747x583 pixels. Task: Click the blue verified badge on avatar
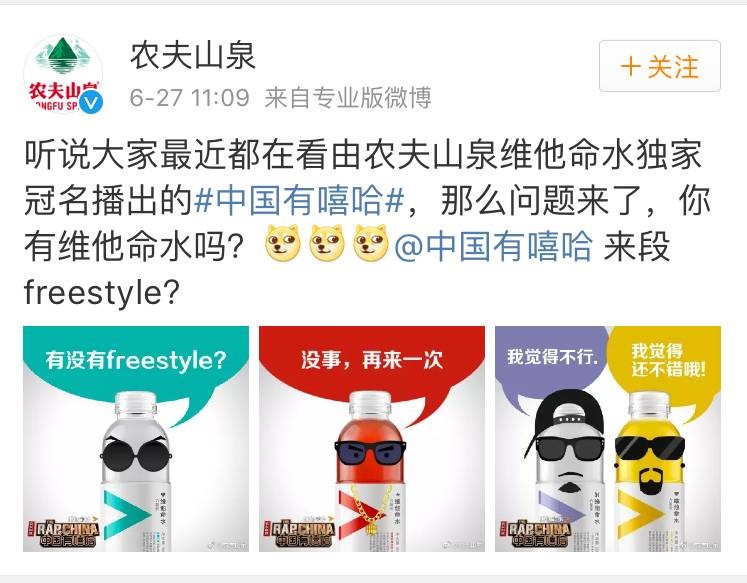click(x=91, y=102)
